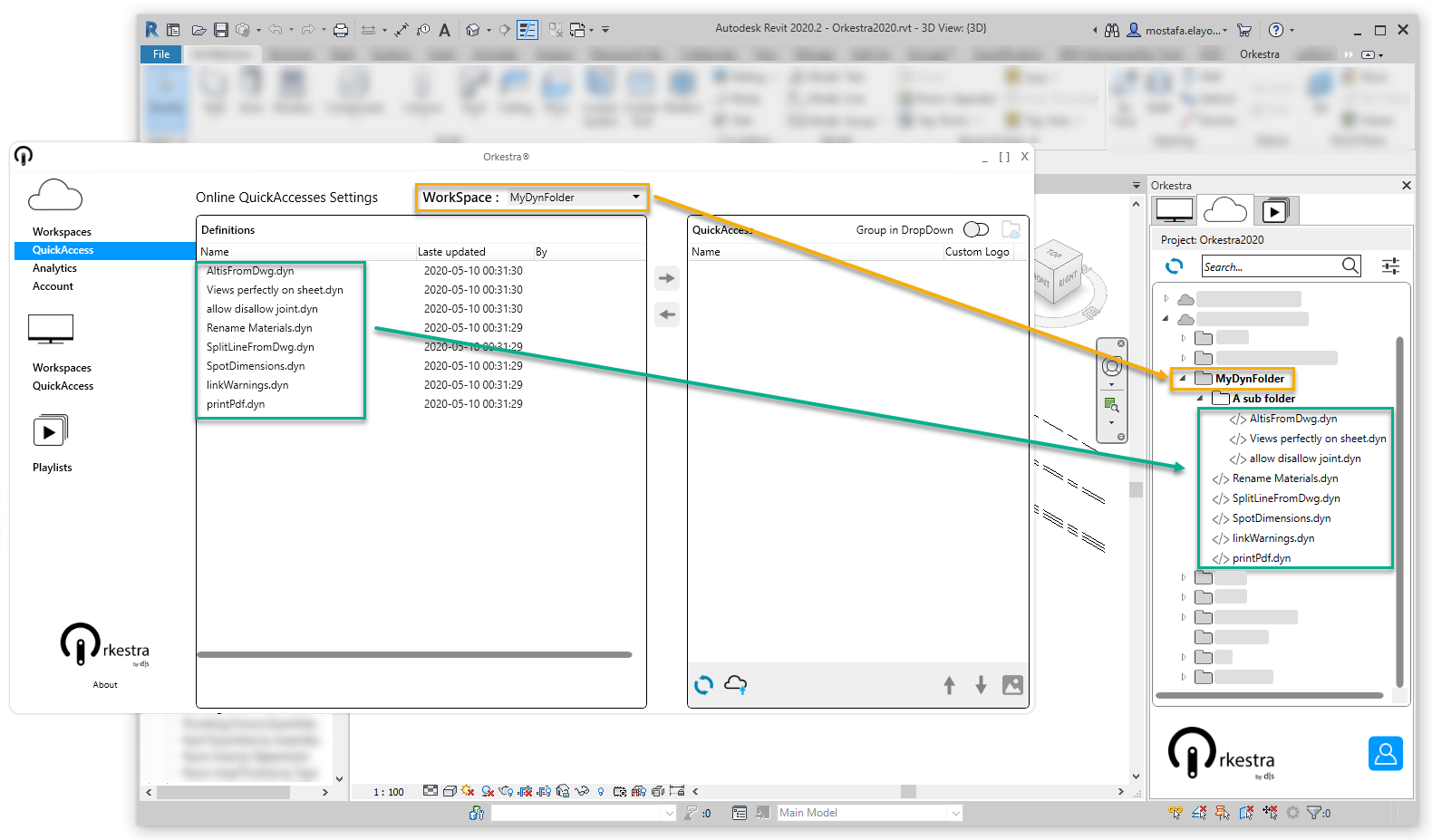Open the Playlists icon in dialog sidebar

(50, 431)
